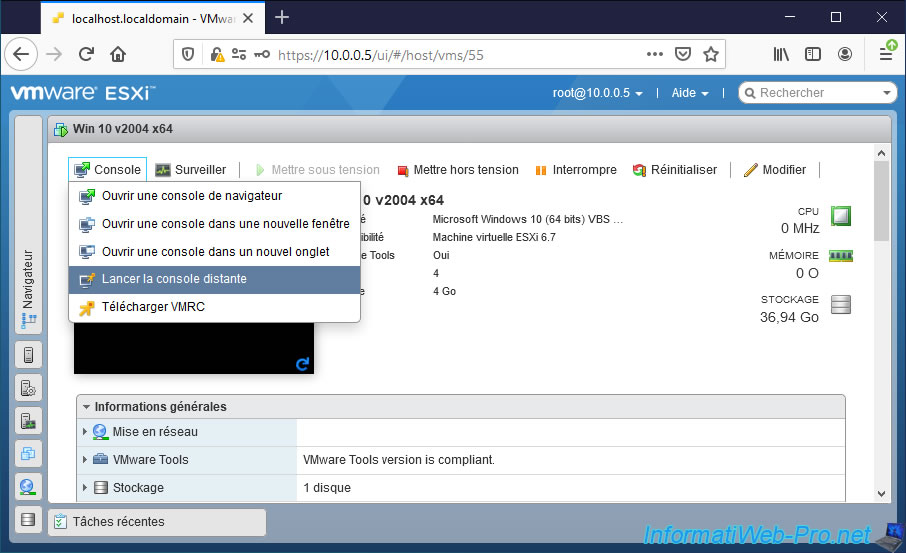Choose Ouvrir une console de navigateur

point(214,196)
